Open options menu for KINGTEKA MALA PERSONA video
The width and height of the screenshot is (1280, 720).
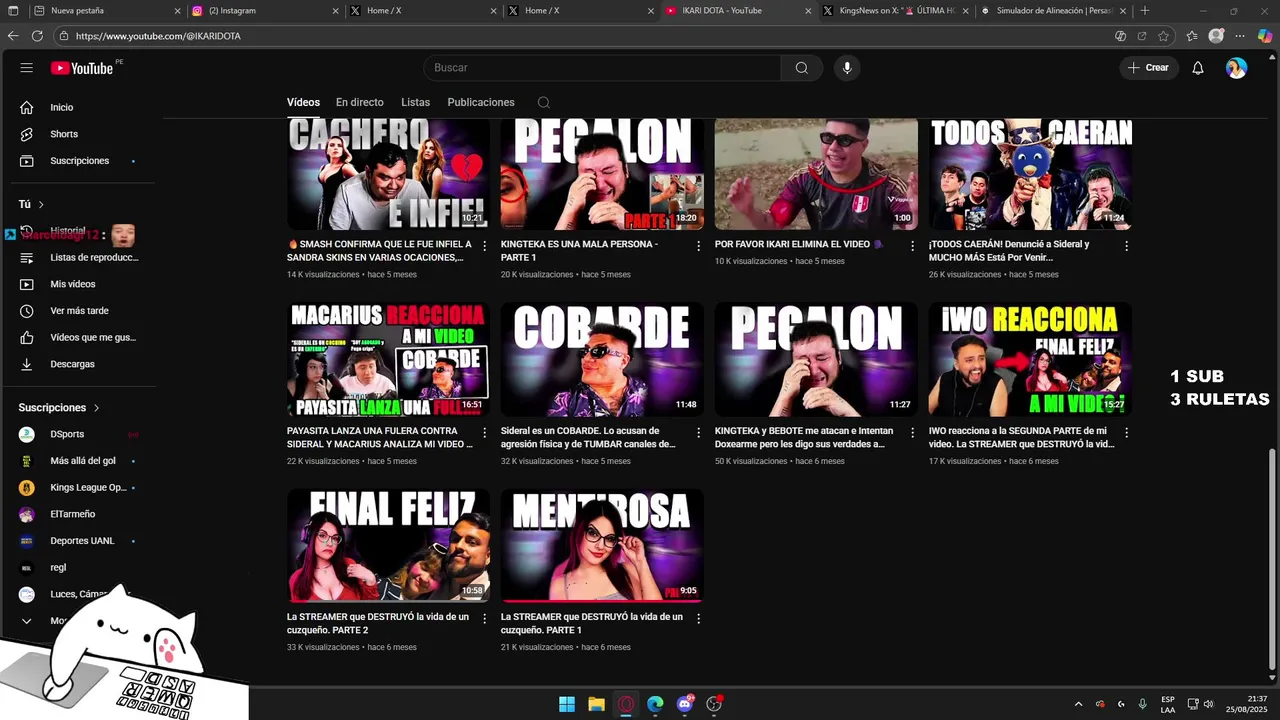(x=698, y=246)
